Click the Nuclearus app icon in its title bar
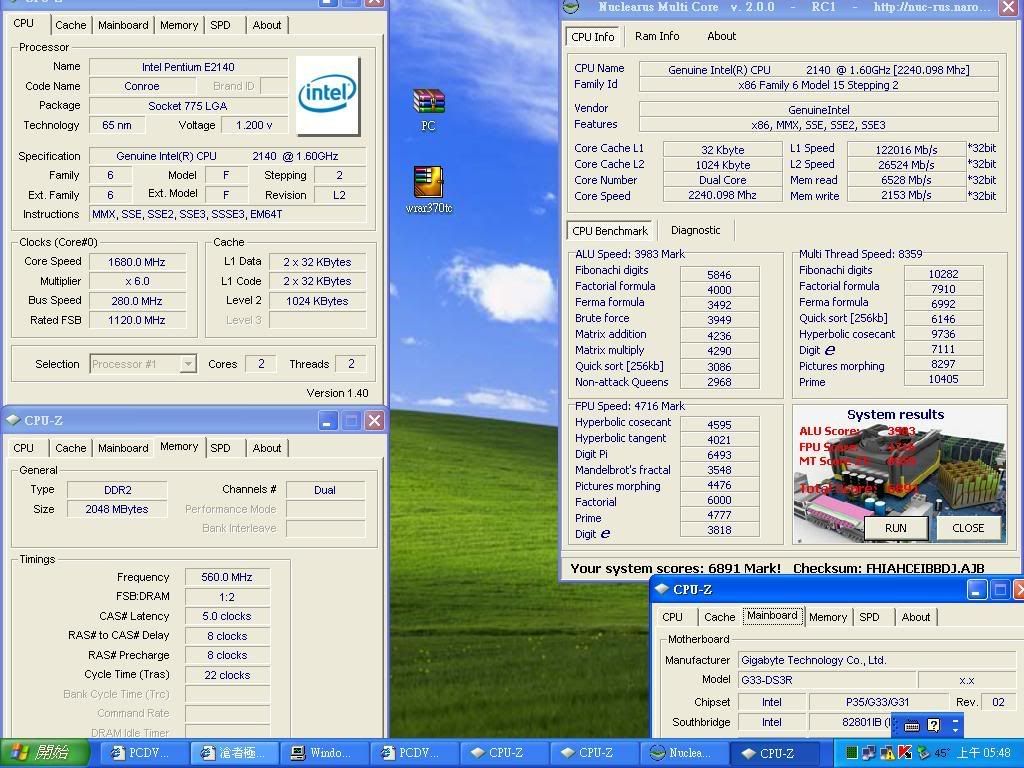The height and width of the screenshot is (768, 1024). click(x=571, y=8)
